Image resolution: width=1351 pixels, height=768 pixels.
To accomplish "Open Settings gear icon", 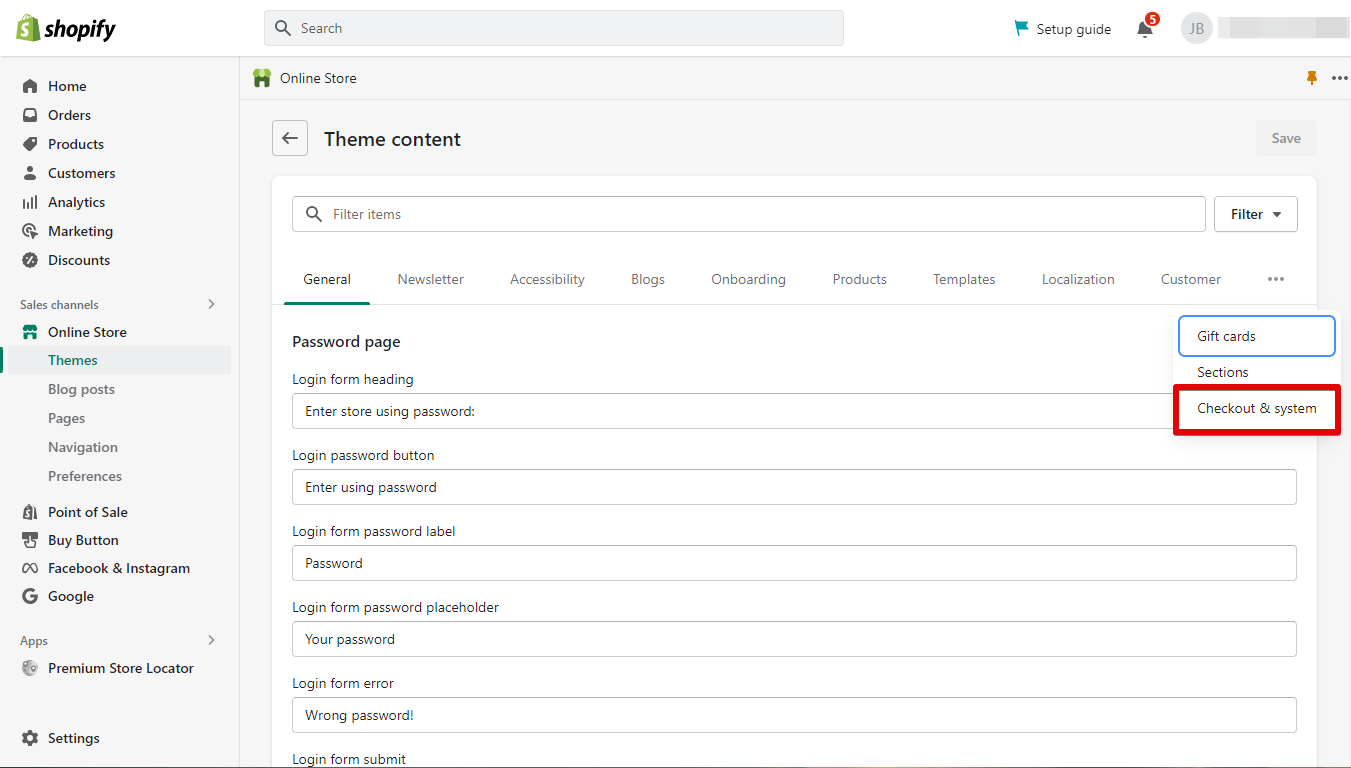I will pyautogui.click(x=30, y=738).
